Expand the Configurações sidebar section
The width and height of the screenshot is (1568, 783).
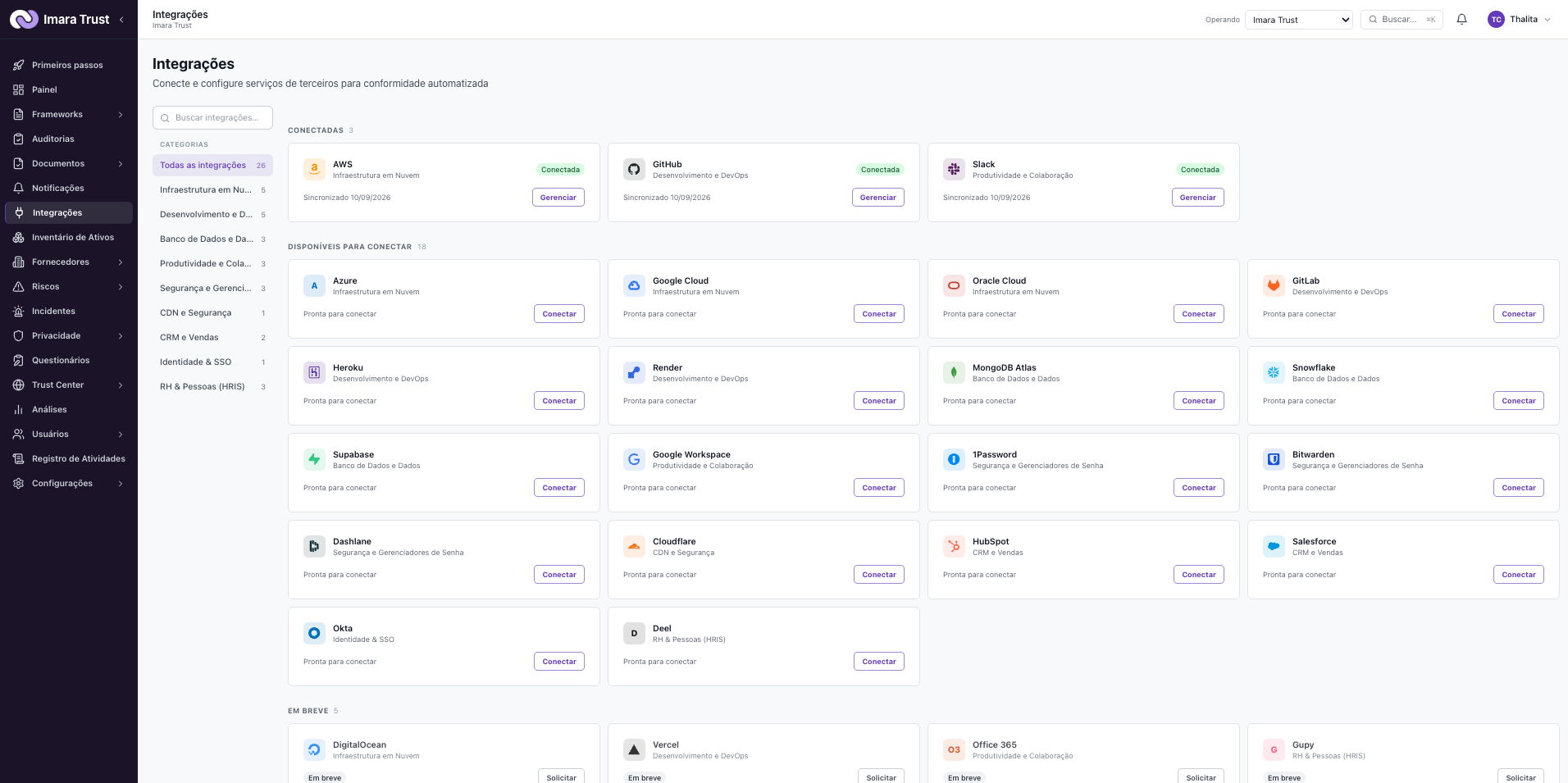(69, 484)
